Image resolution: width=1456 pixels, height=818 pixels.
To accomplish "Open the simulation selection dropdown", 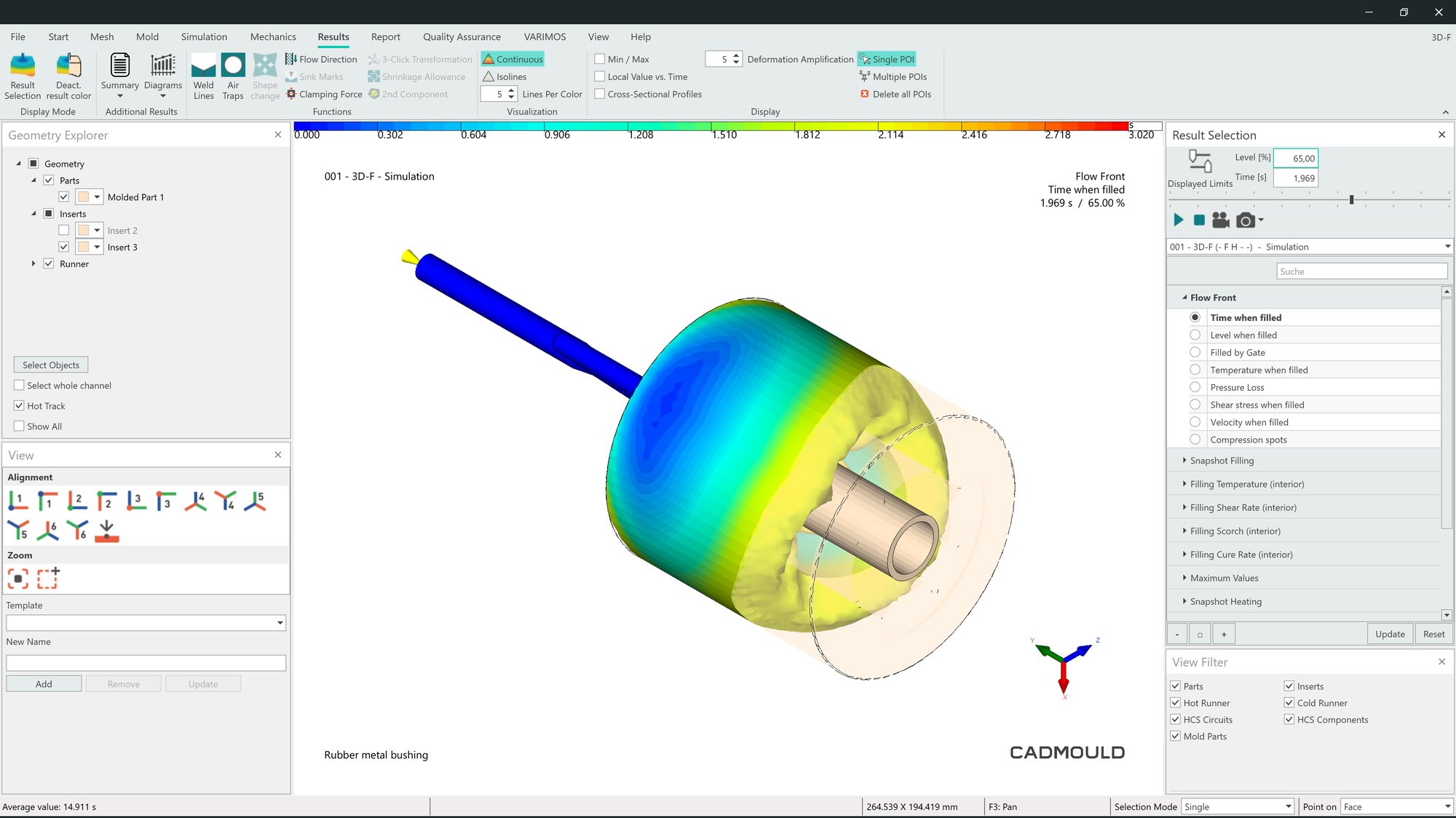I will [x=1447, y=247].
